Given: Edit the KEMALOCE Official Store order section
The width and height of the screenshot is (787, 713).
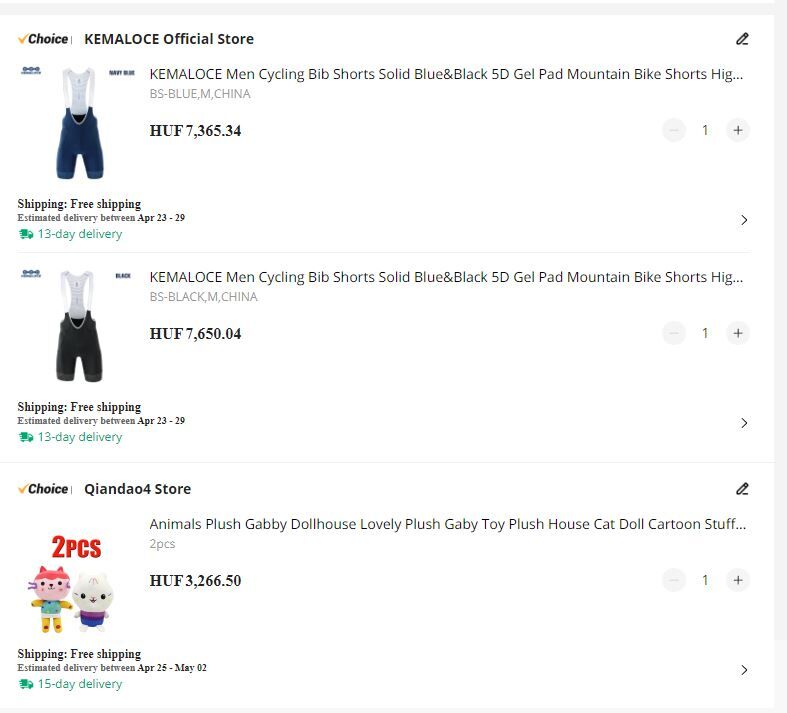Looking at the screenshot, I should point(742,39).
